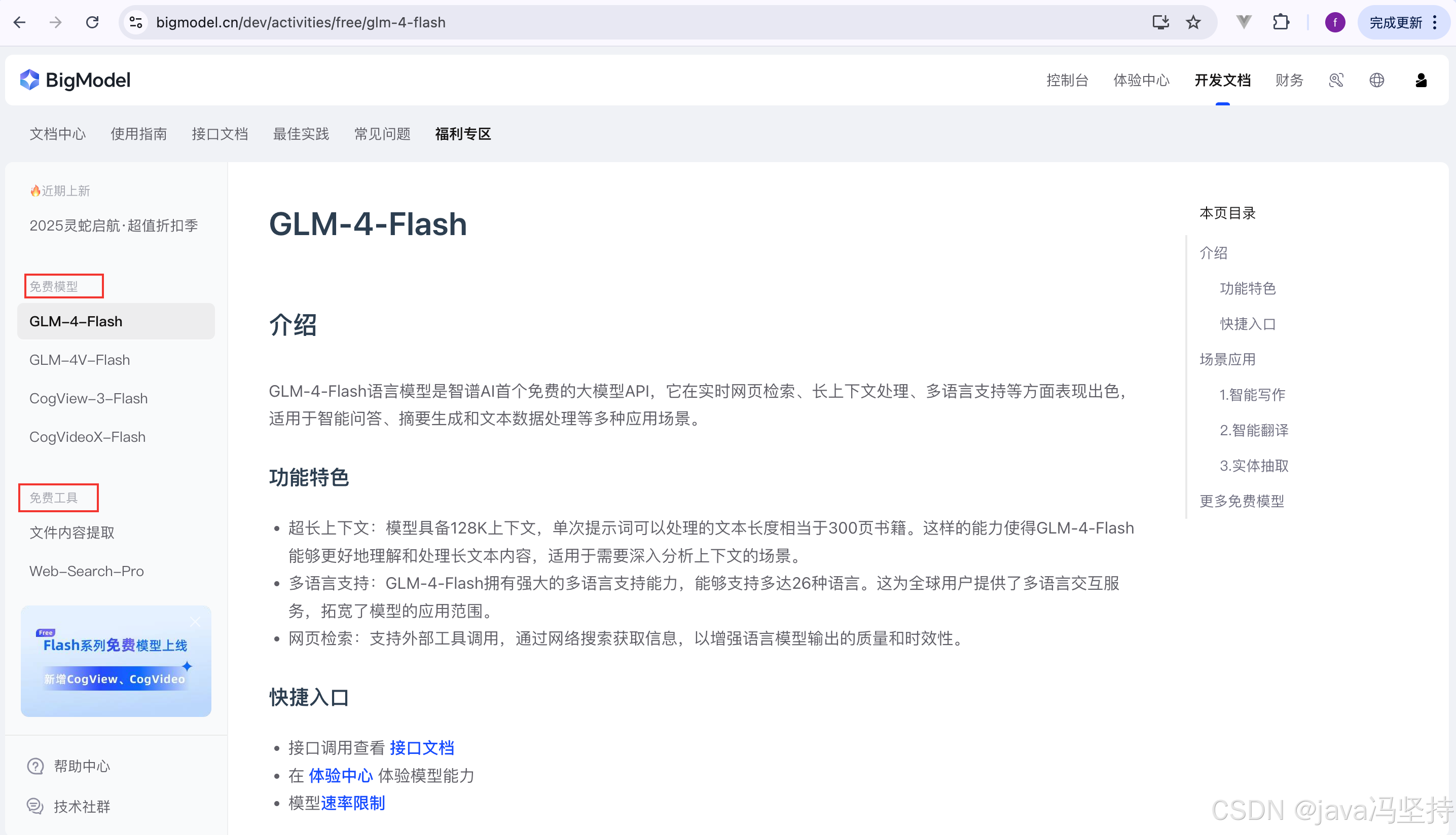Viewport: 1456px width, 835px height.
Task: Click the 帮助中心 question mark icon
Action: [35, 766]
